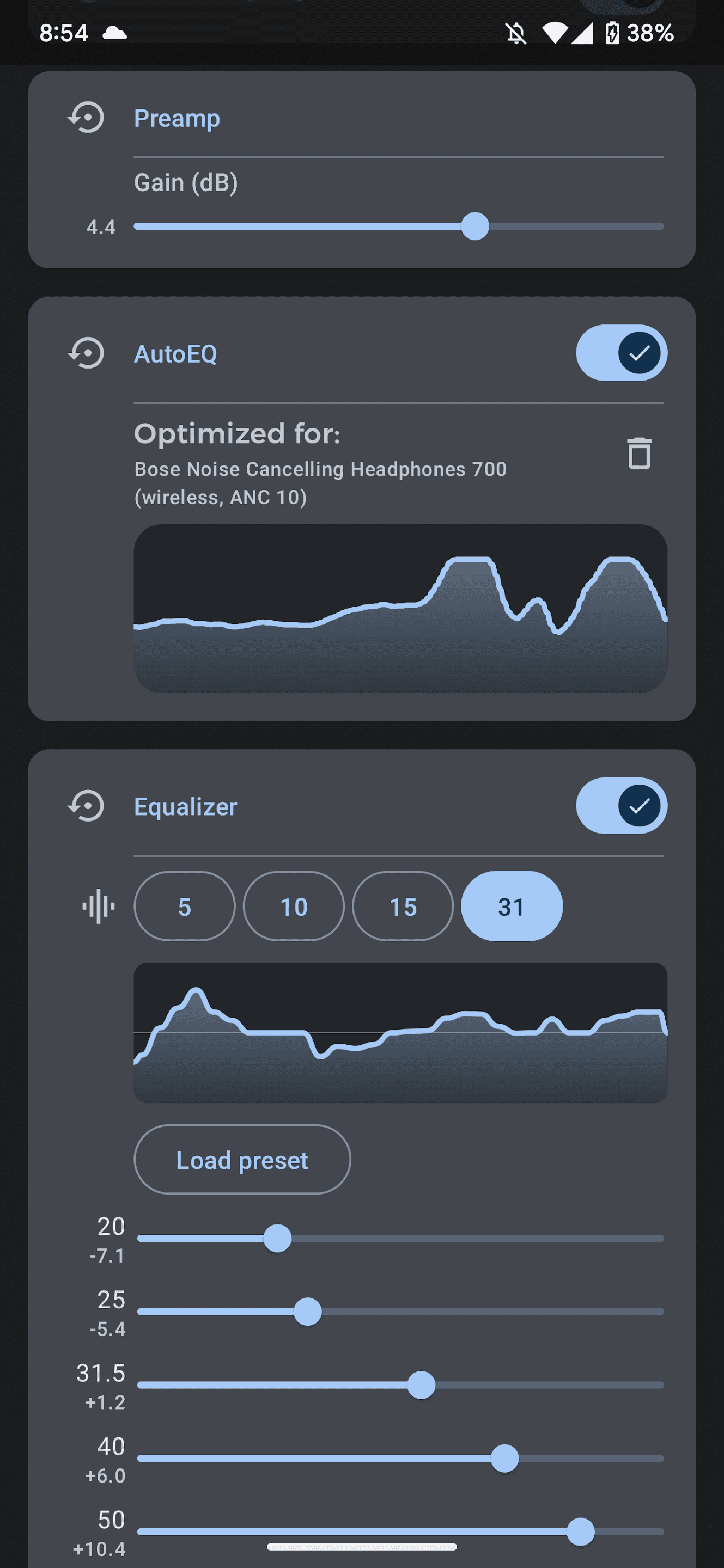Click the 40 Hz band slider handle
The width and height of the screenshot is (724, 1568).
[505, 1459]
